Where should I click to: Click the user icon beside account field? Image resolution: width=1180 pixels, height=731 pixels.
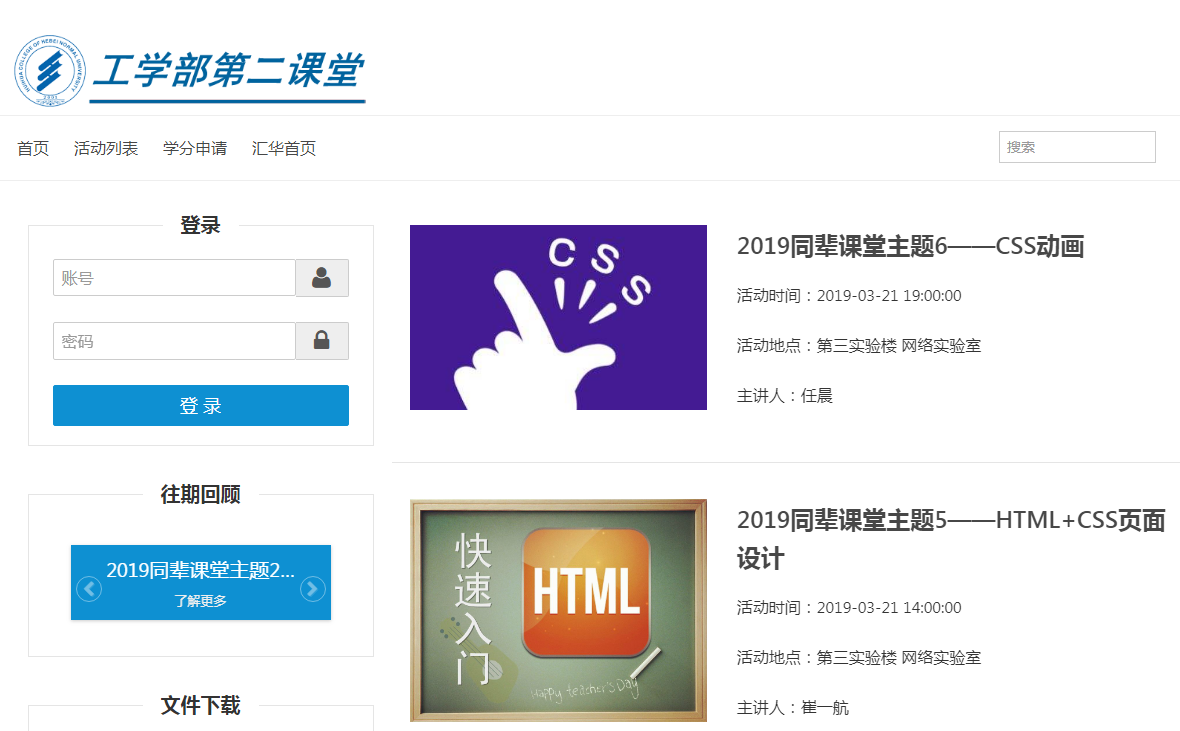tap(321, 278)
